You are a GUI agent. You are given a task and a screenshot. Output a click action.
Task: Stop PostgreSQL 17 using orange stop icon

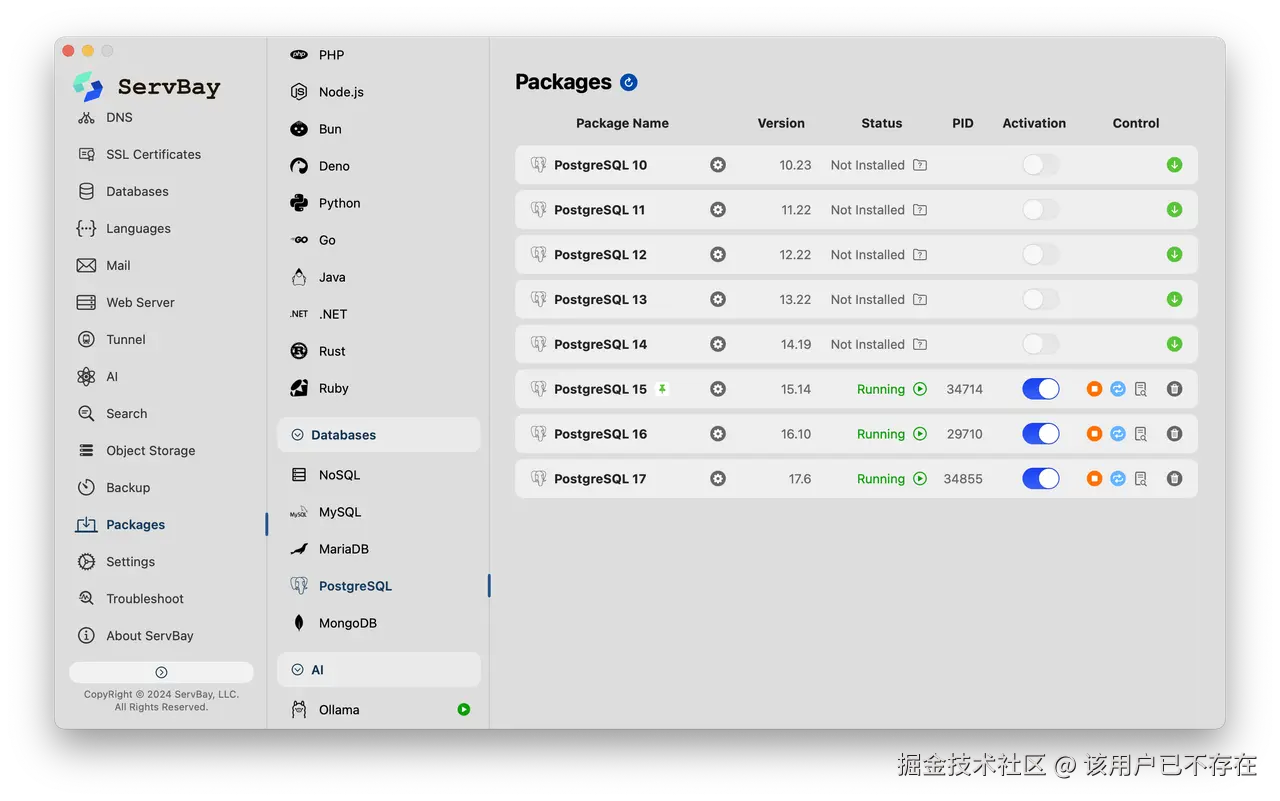(x=1094, y=479)
